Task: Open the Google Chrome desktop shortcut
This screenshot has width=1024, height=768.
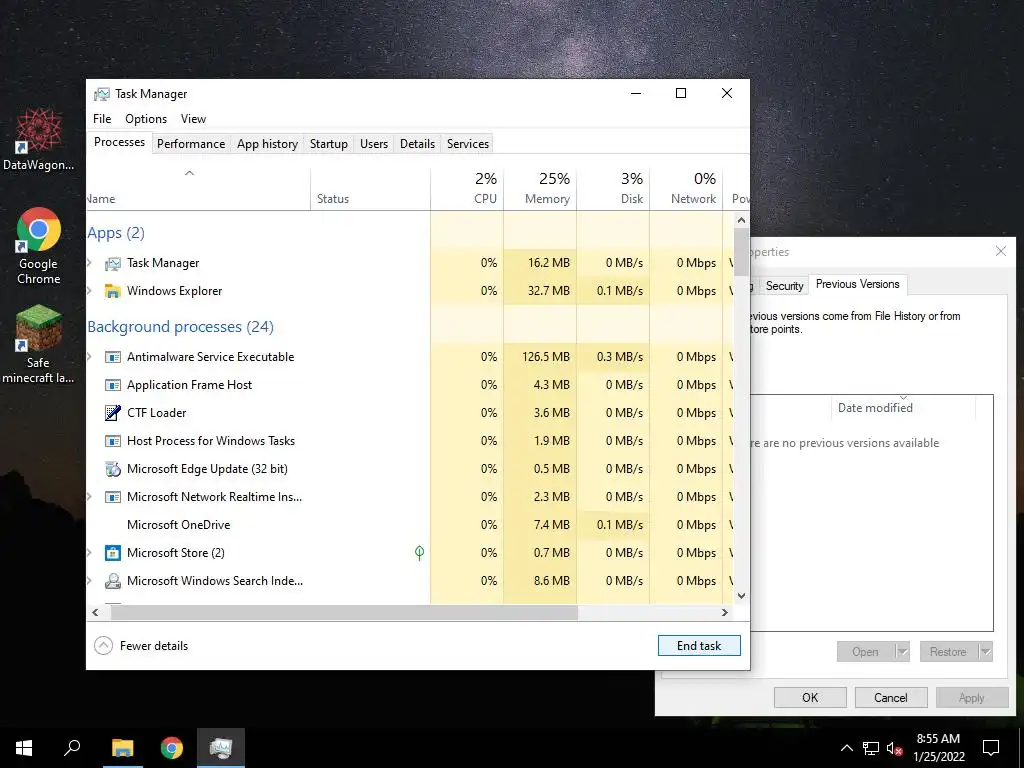Action: (x=39, y=246)
